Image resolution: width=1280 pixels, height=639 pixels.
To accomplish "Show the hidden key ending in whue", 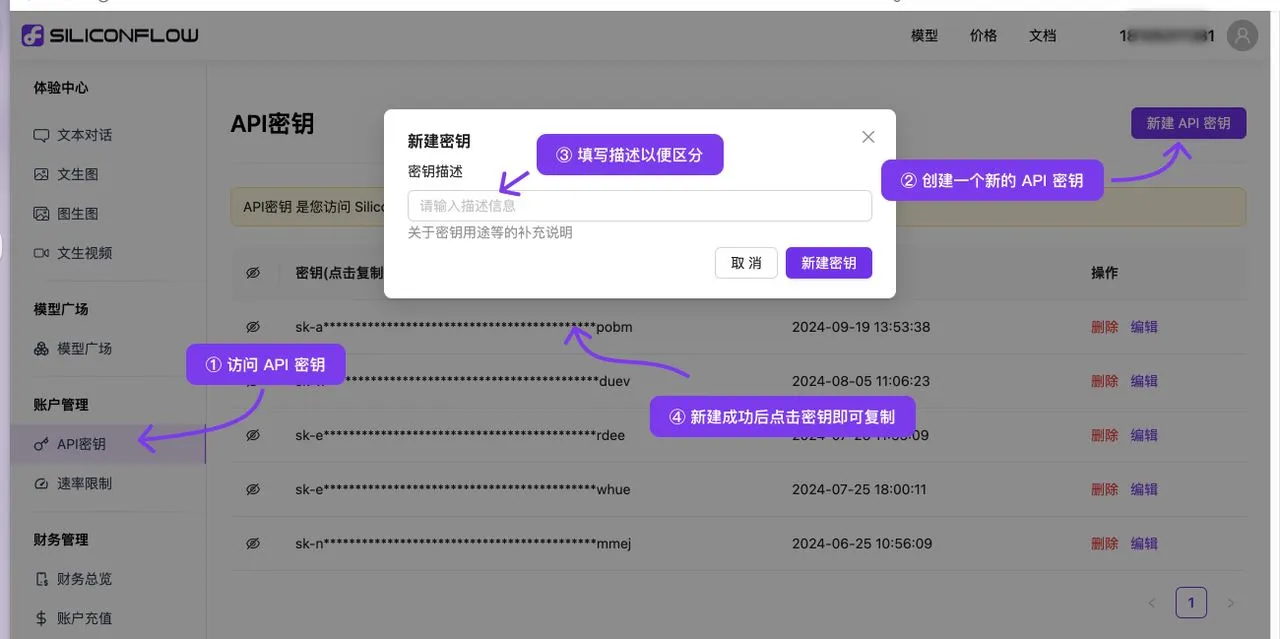I will [252, 489].
